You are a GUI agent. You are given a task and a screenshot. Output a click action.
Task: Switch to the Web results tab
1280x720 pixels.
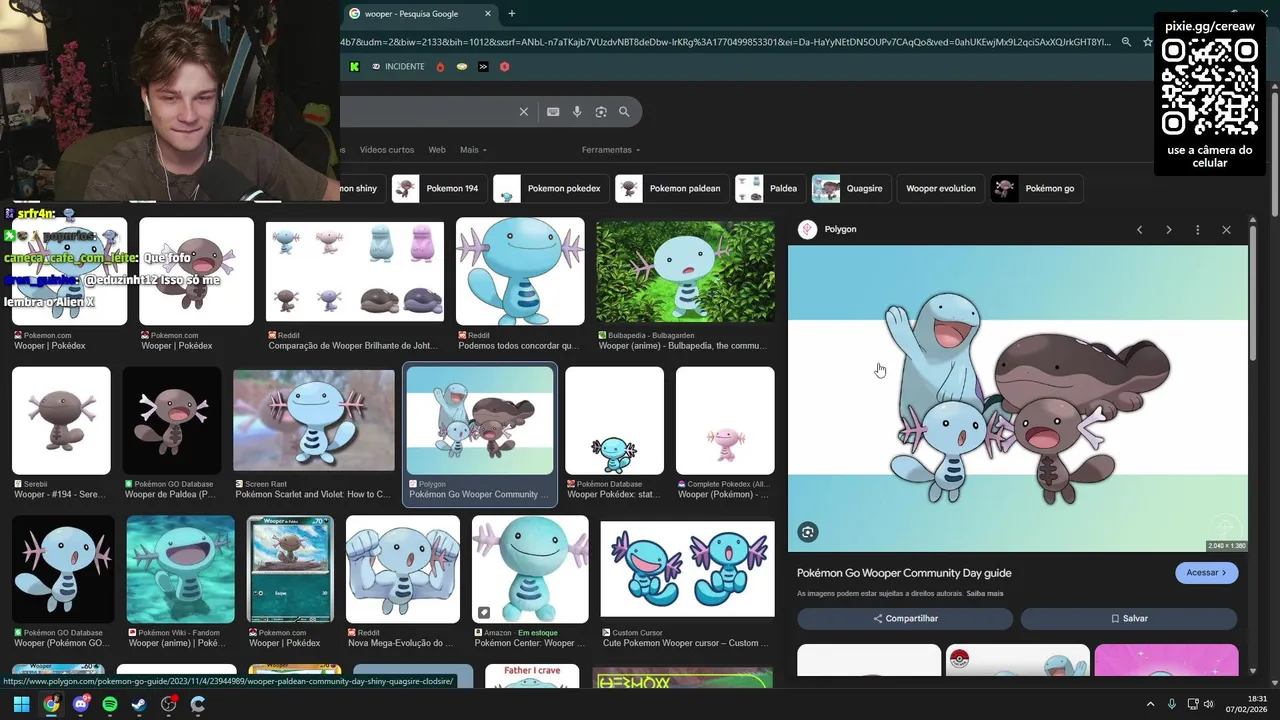437,150
